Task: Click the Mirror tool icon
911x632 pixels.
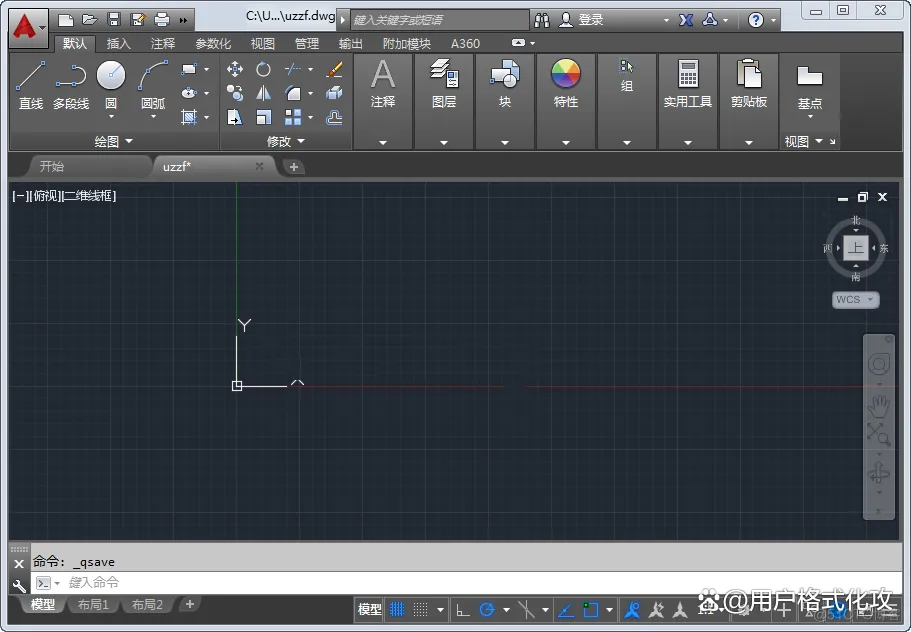Action: point(263,94)
